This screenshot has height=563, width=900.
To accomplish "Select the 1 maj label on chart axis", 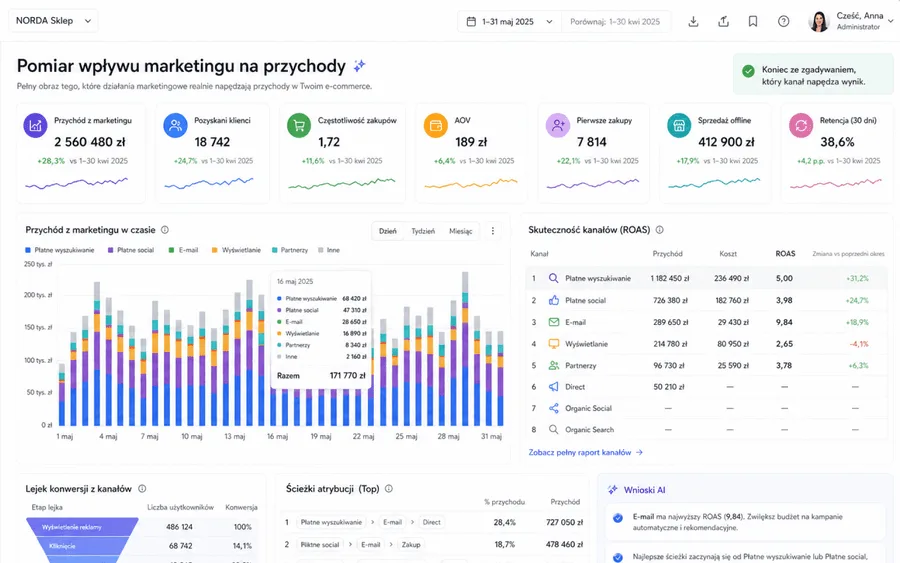I will (x=64, y=437).
